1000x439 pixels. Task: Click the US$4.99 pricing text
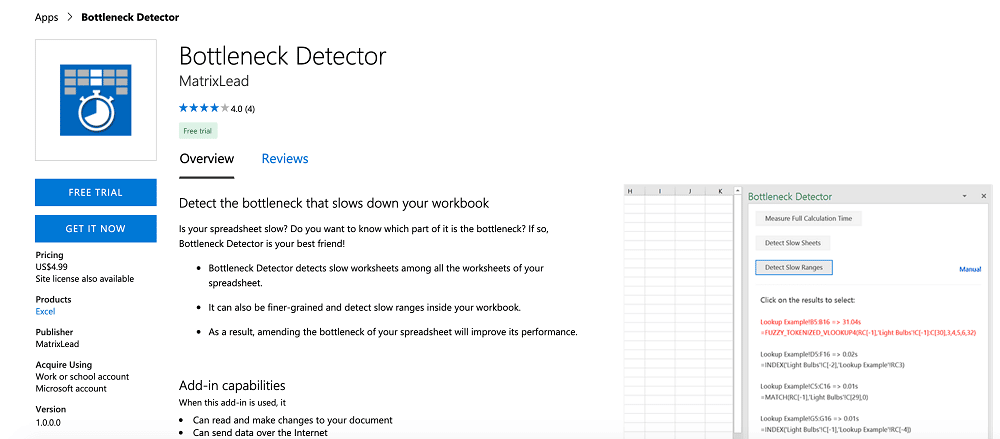[x=52, y=267]
